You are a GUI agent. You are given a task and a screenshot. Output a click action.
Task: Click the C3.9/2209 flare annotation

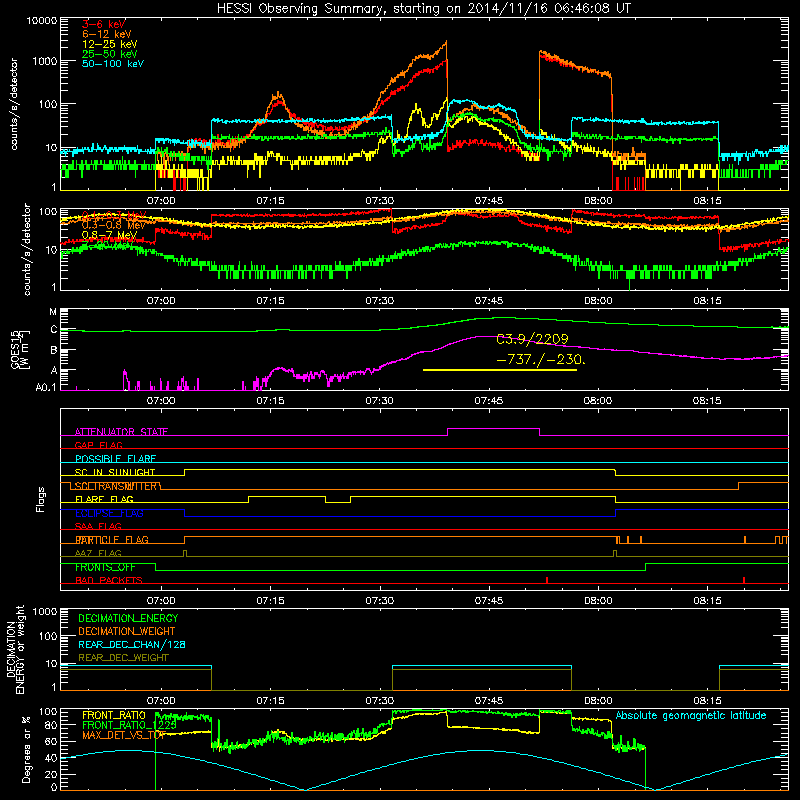[x=532, y=339]
